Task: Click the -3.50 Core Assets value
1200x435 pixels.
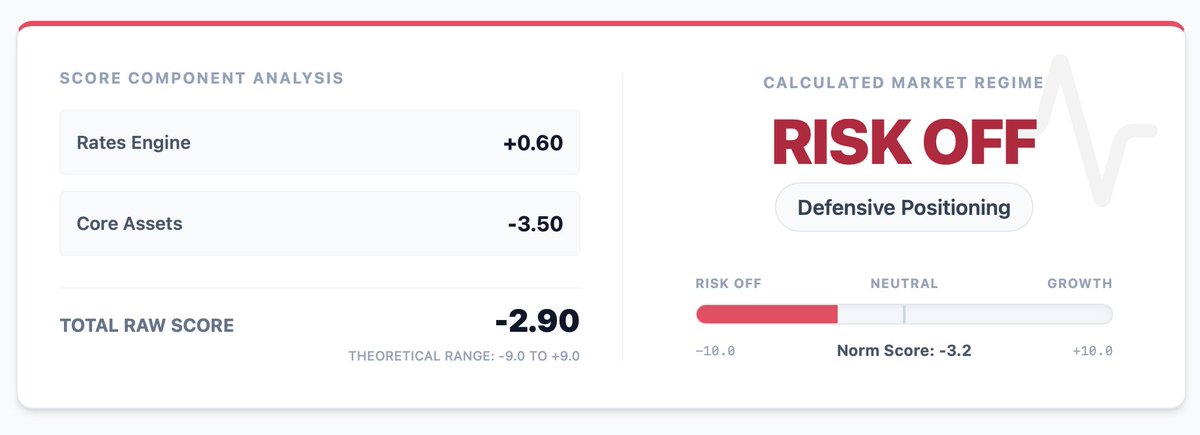Action: pyautogui.click(x=535, y=224)
